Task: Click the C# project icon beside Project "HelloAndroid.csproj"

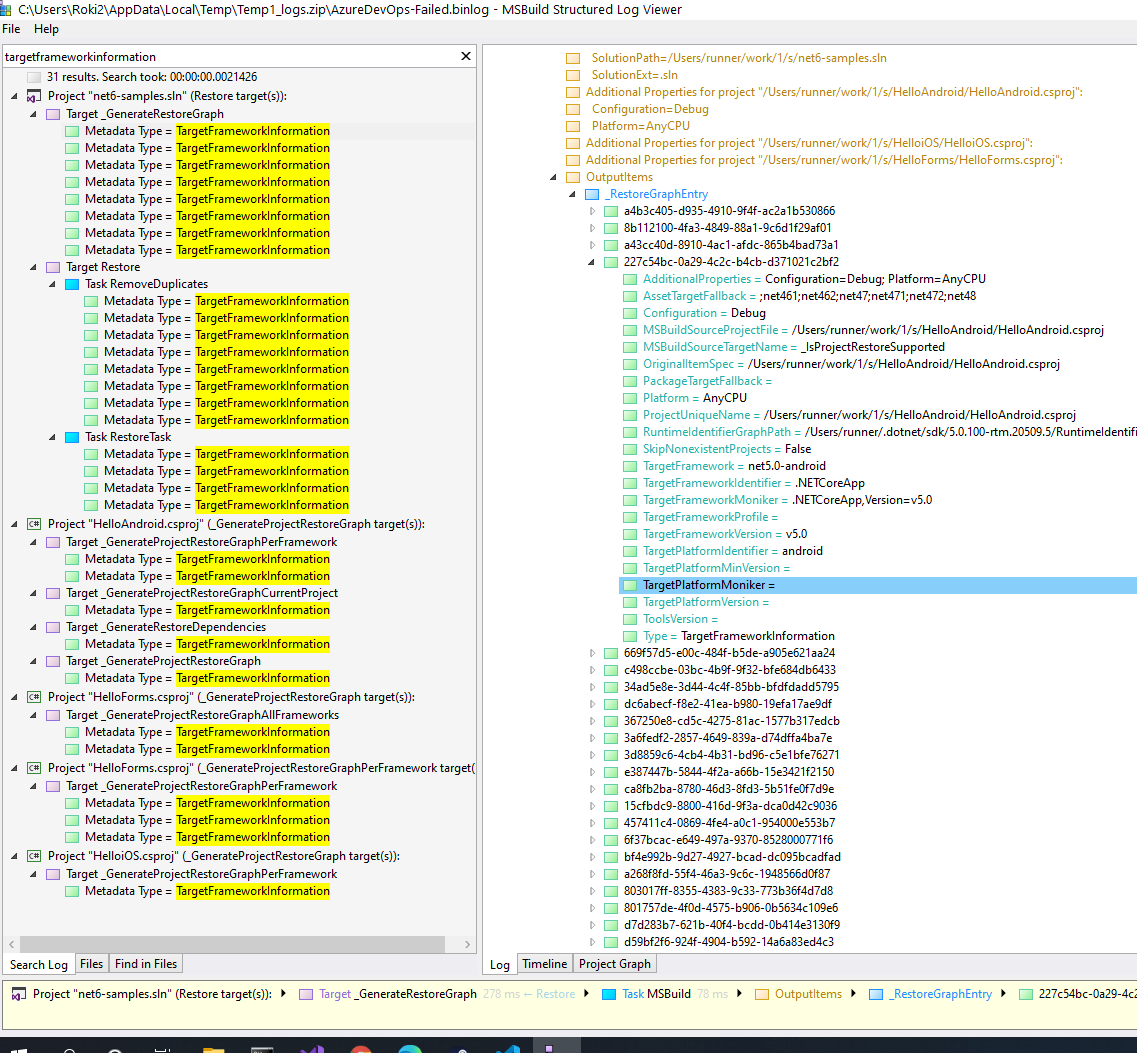Action: tap(33, 524)
